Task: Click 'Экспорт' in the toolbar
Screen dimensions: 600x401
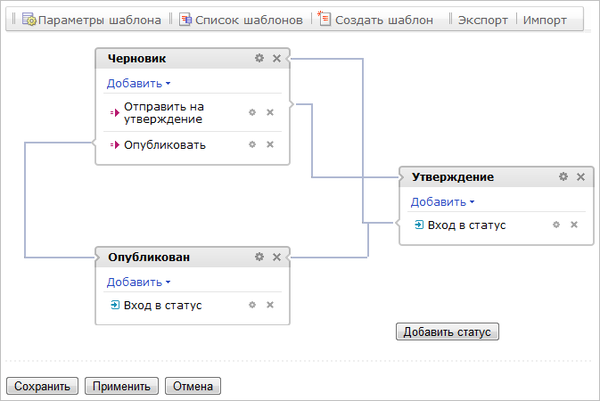Action: pos(482,20)
